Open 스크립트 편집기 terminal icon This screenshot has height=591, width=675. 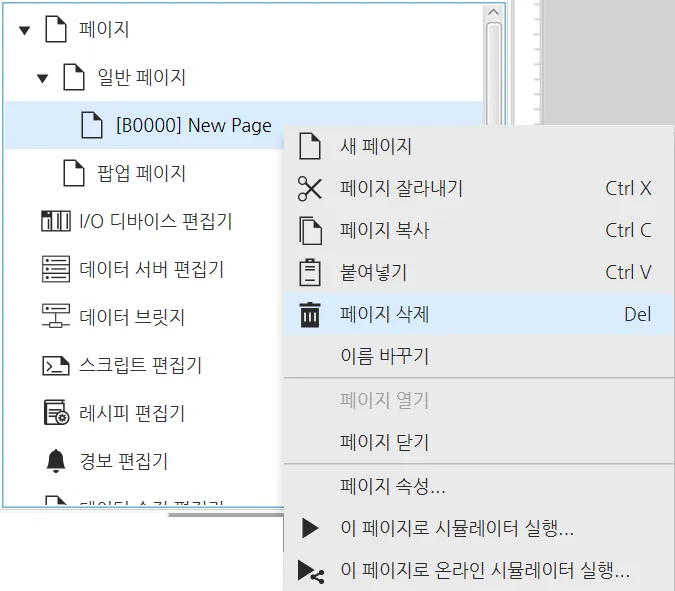point(55,365)
